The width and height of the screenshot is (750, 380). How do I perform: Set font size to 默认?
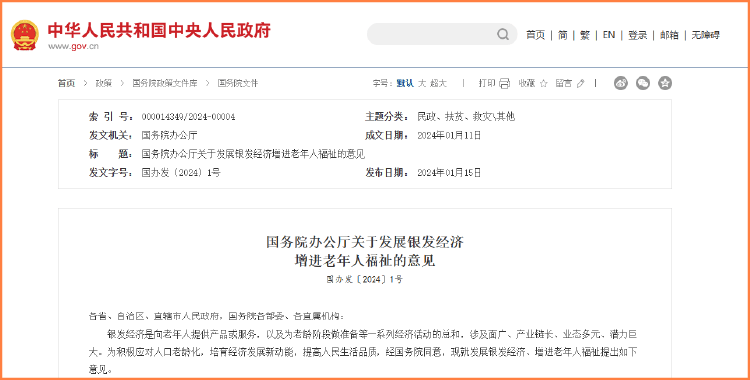[405, 83]
